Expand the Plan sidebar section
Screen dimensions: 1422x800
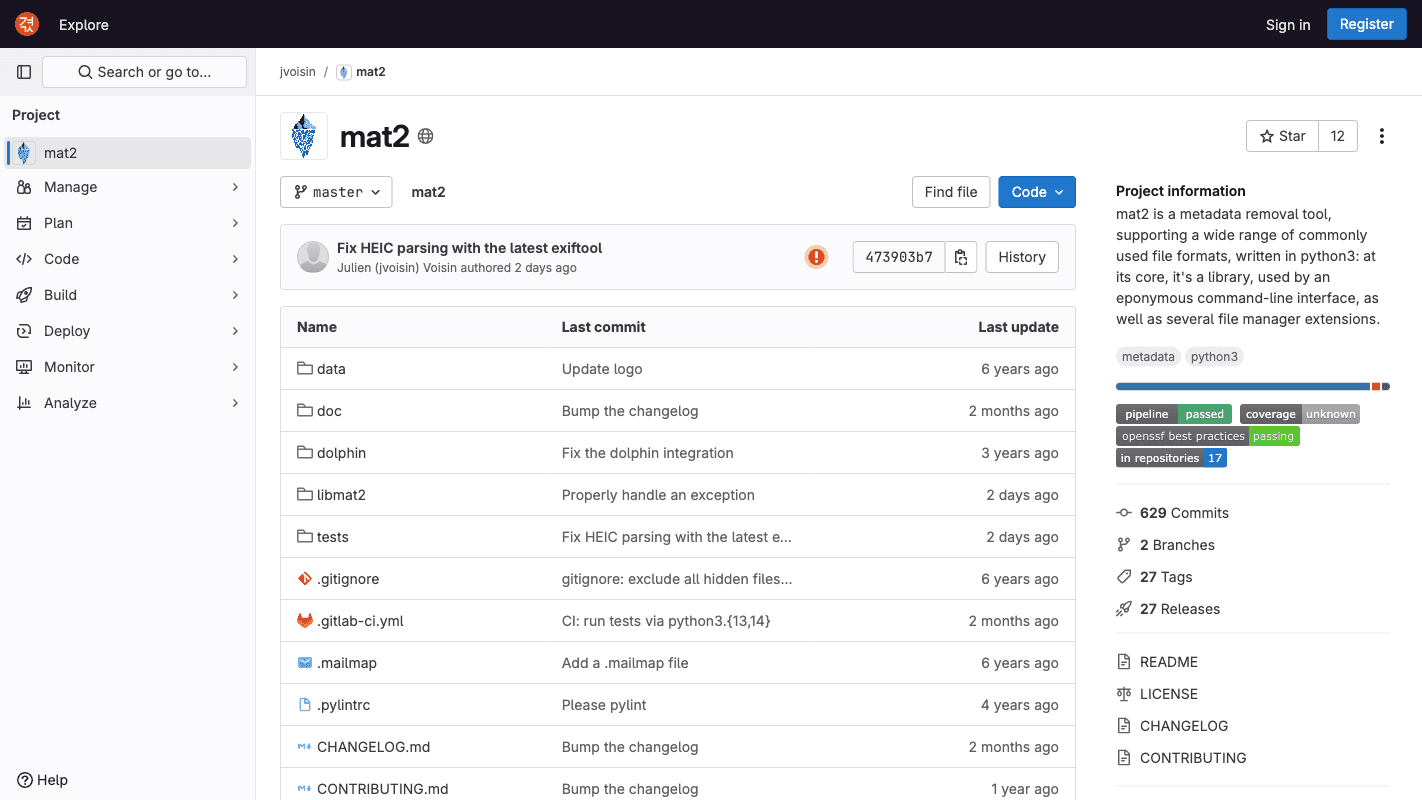(236, 223)
